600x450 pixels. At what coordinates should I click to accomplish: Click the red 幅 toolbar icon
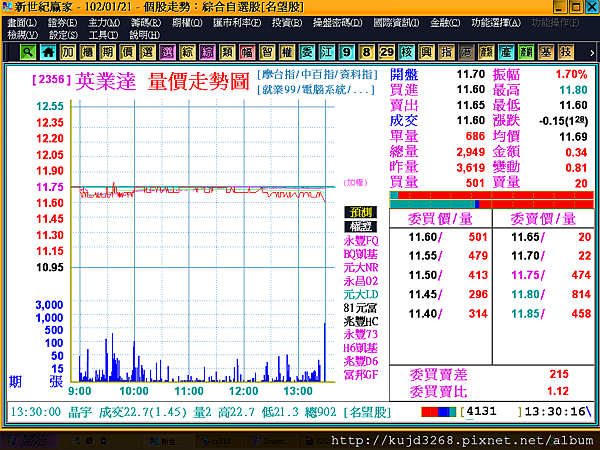point(247,52)
